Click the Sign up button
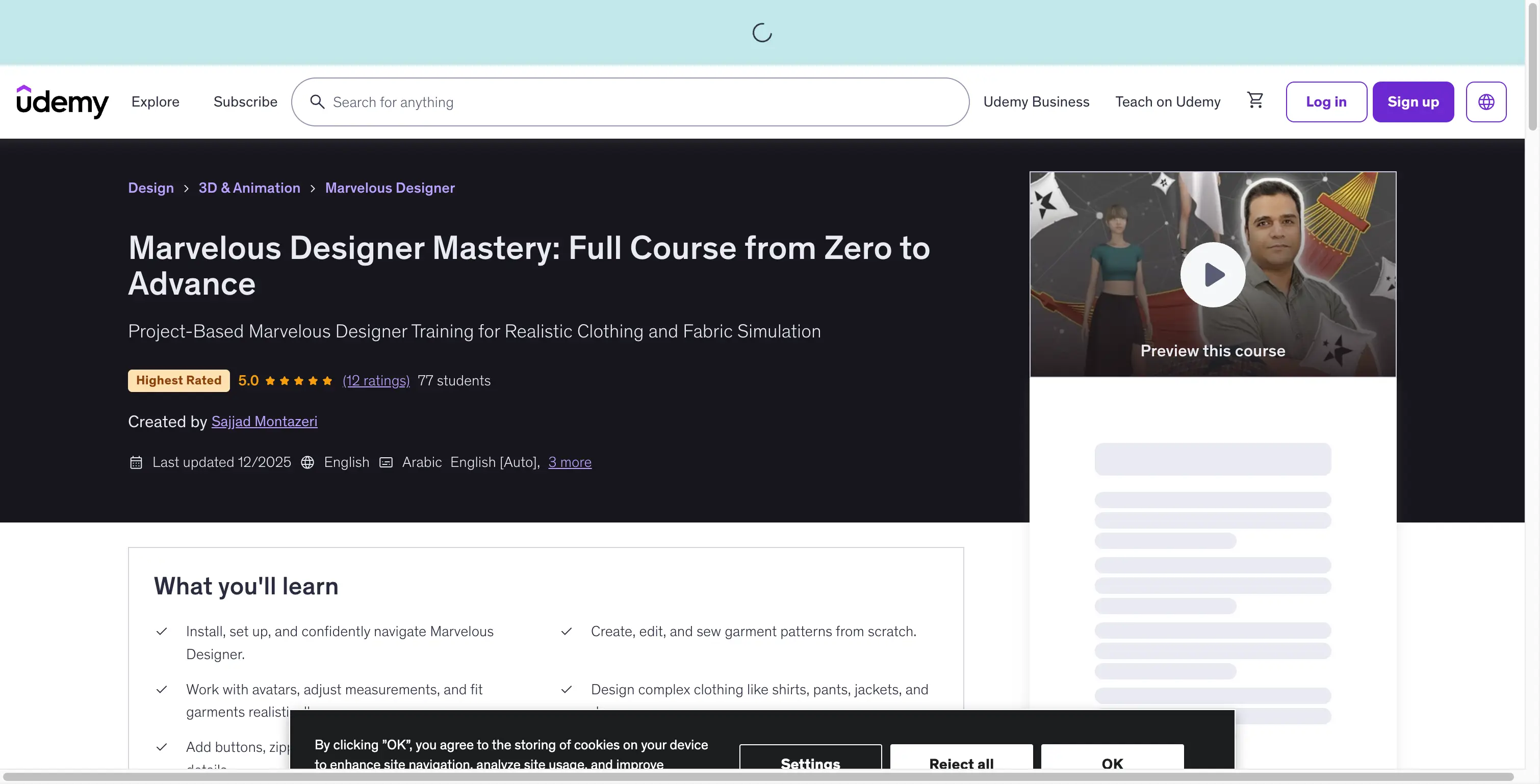1540x784 pixels. [x=1413, y=101]
